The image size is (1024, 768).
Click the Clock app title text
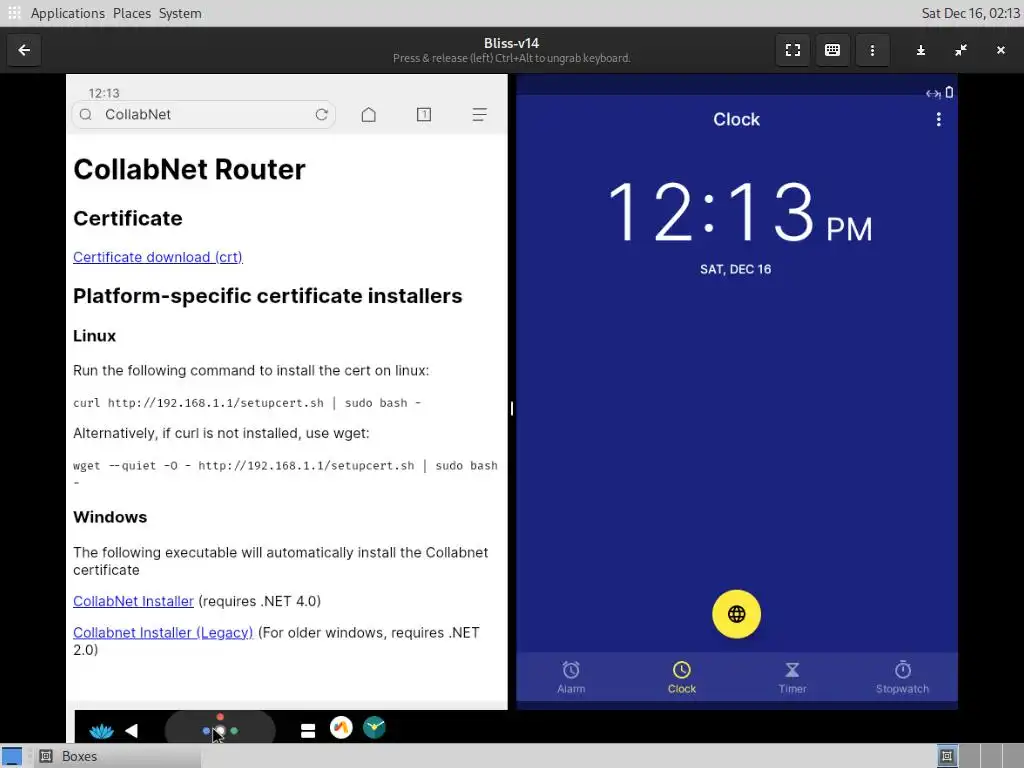736,120
